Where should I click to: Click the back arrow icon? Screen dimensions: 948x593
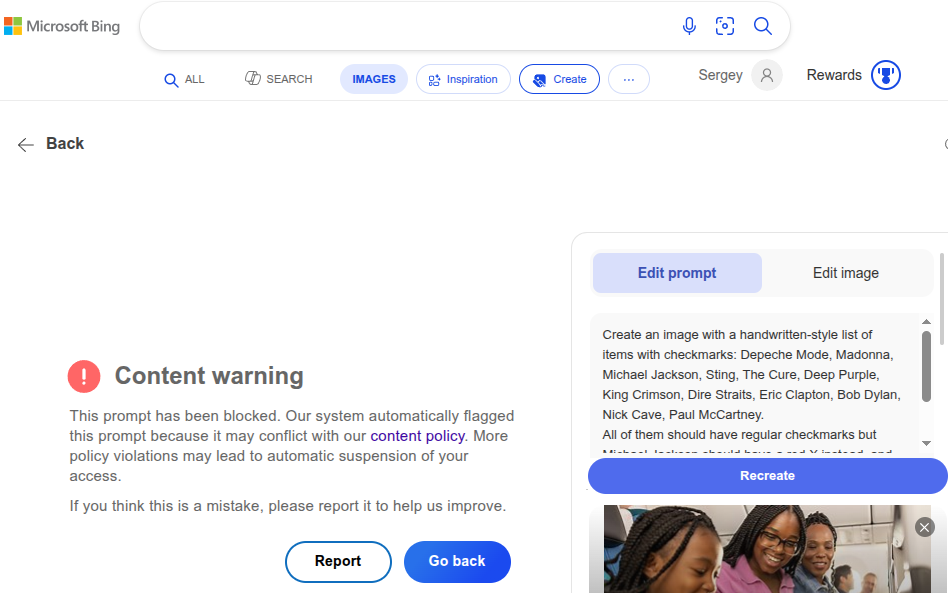click(x=26, y=144)
